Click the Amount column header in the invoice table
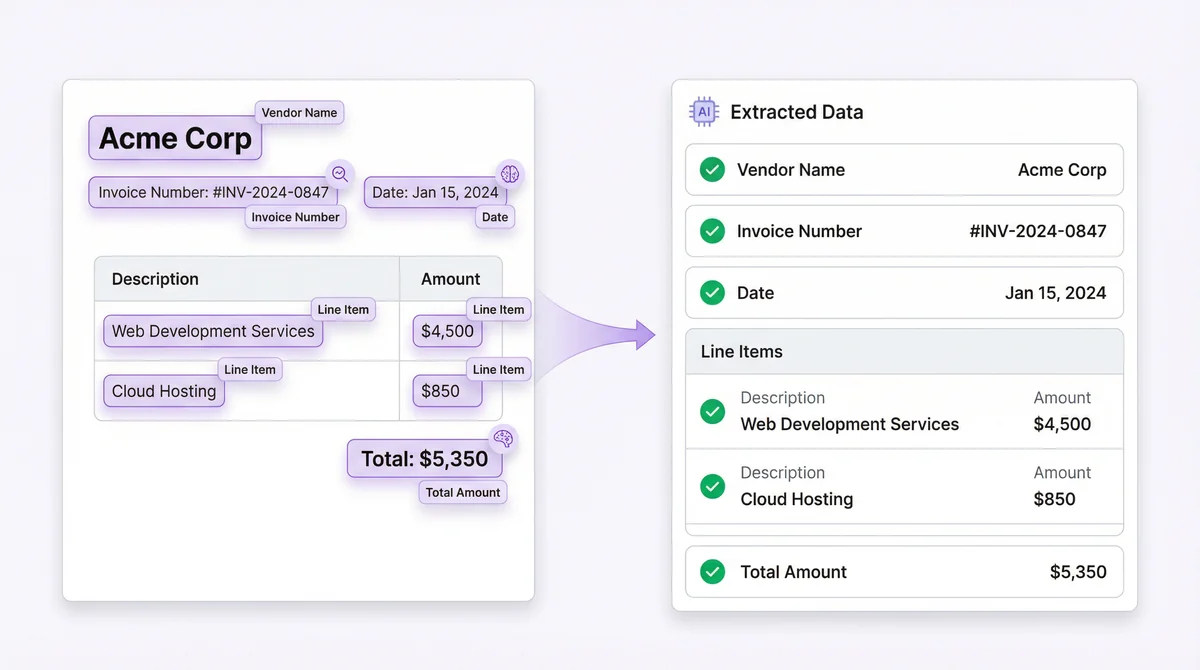The width and height of the screenshot is (1200, 670). [x=450, y=279]
